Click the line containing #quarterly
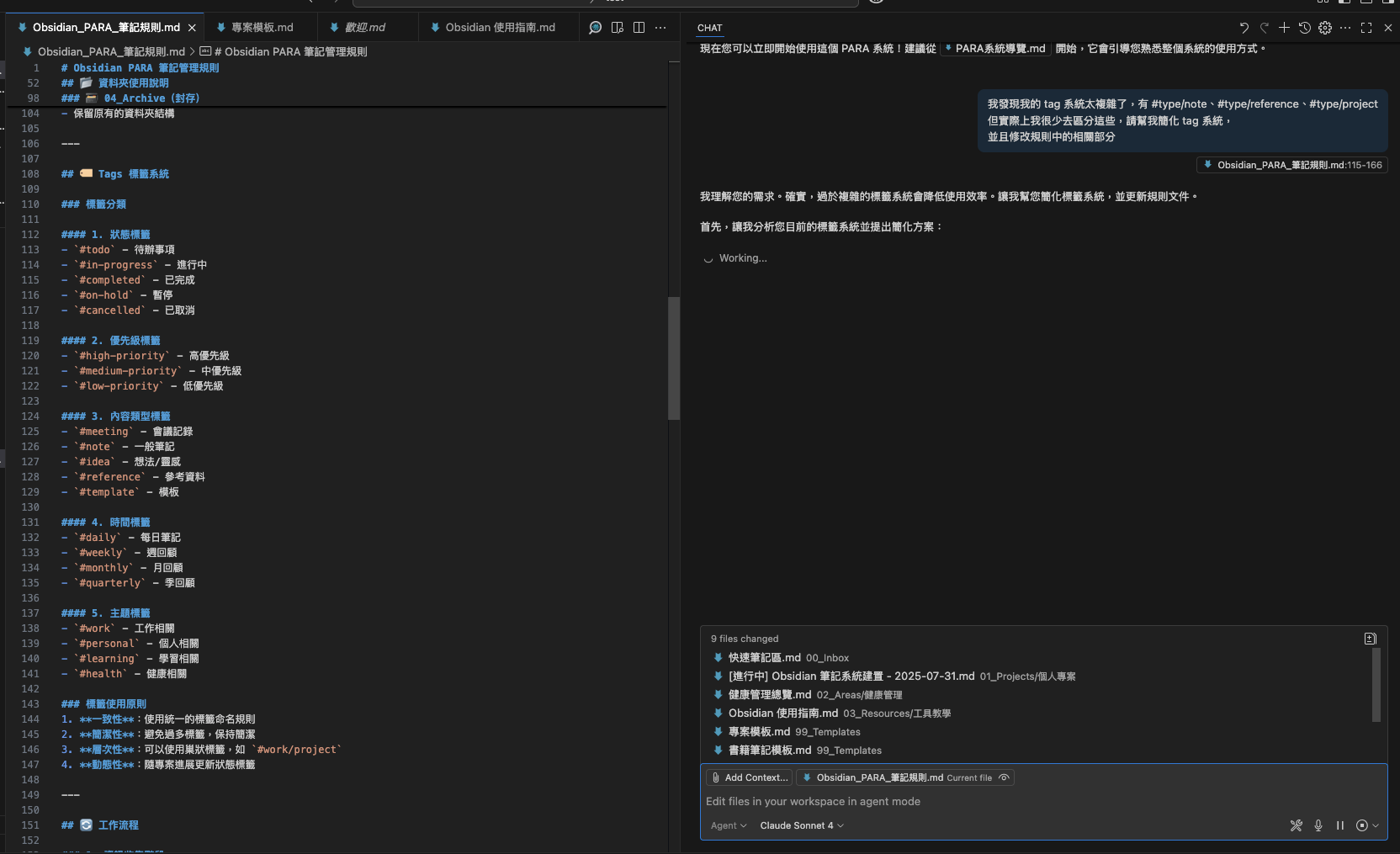1400x854 pixels. [x=128, y=583]
